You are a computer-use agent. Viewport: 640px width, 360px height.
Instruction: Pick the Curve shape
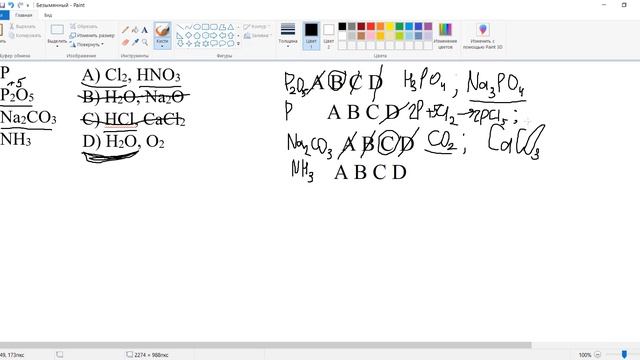click(x=188, y=27)
